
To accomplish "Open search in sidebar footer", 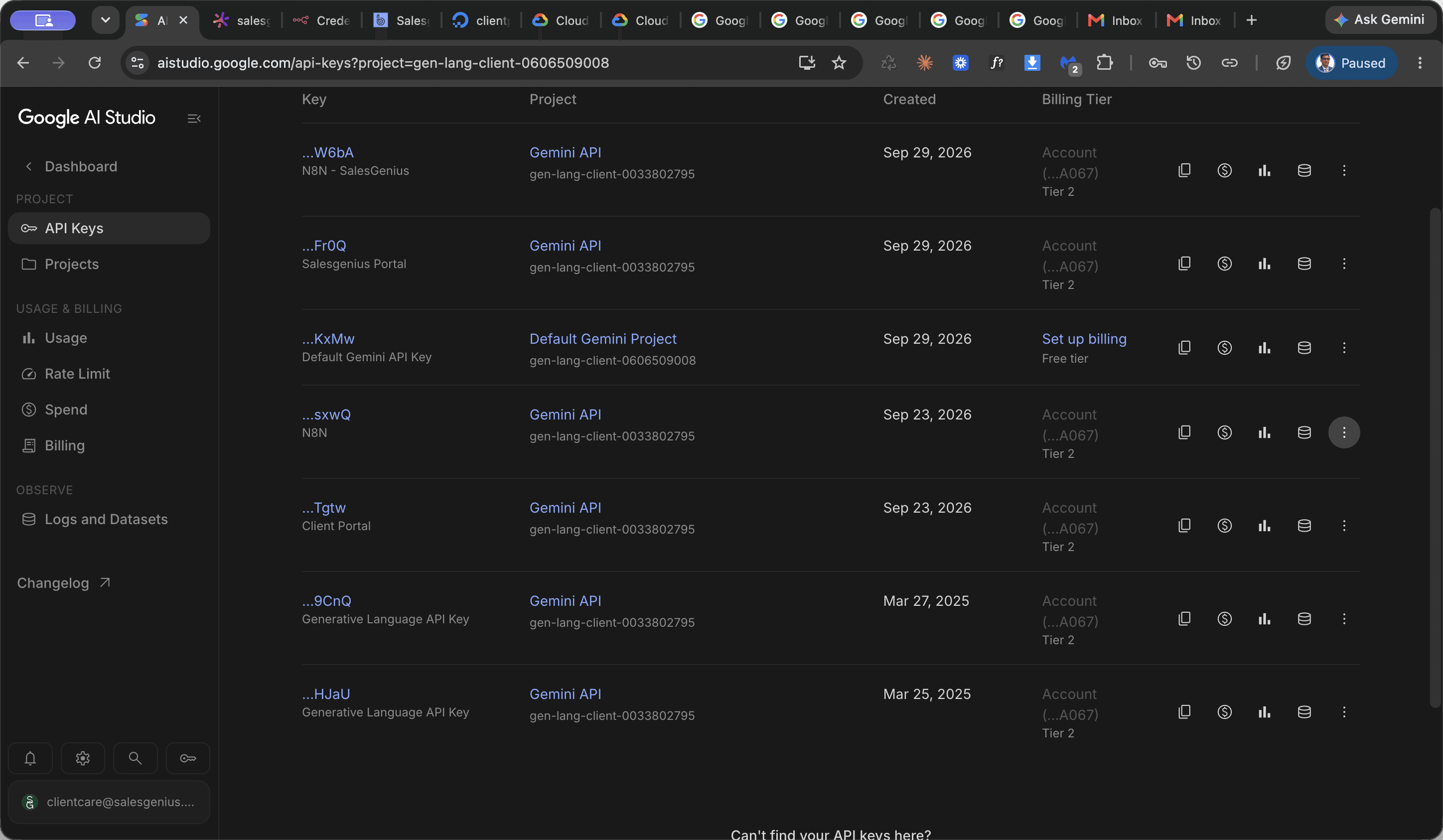I will pos(135,758).
